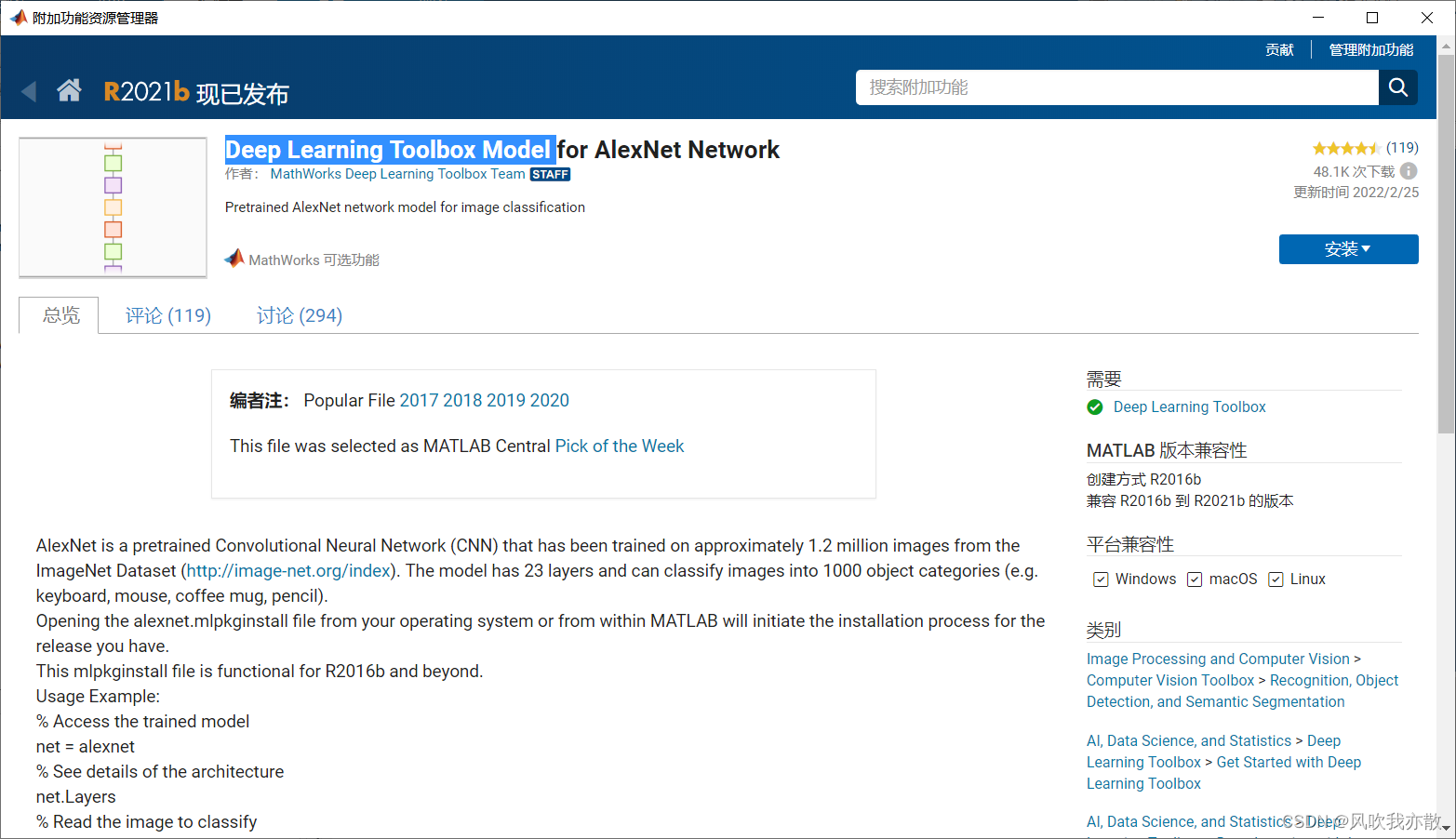Click the STAFF badge
Screen dimensions: 1456x839
pos(550,174)
